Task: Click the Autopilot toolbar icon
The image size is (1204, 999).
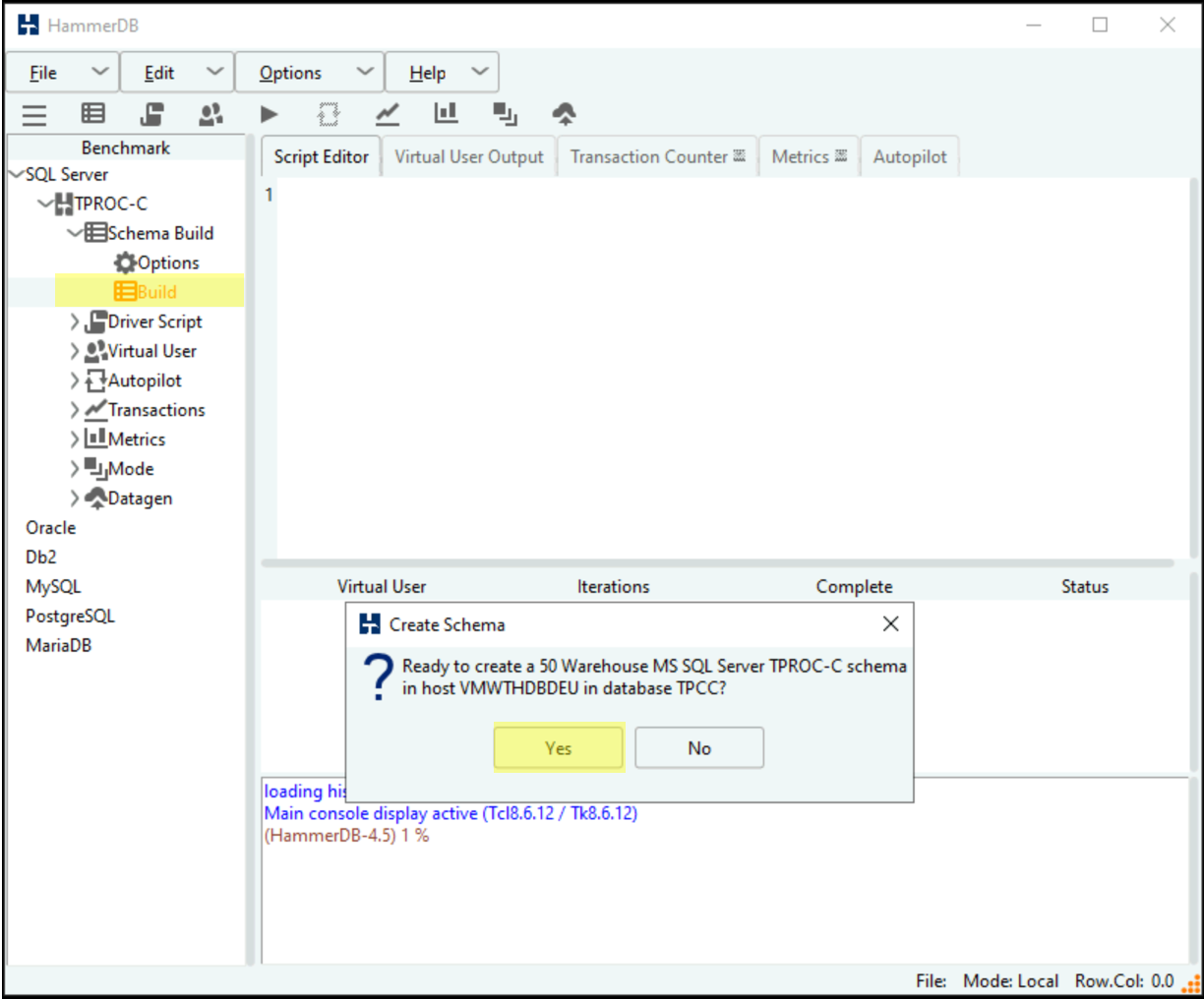Action: pos(329,115)
